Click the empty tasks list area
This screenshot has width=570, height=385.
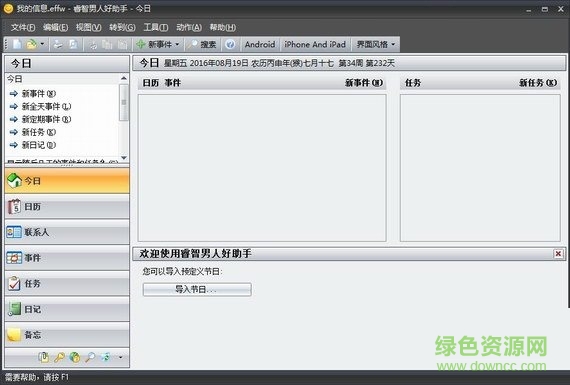pyautogui.click(x=480, y=168)
